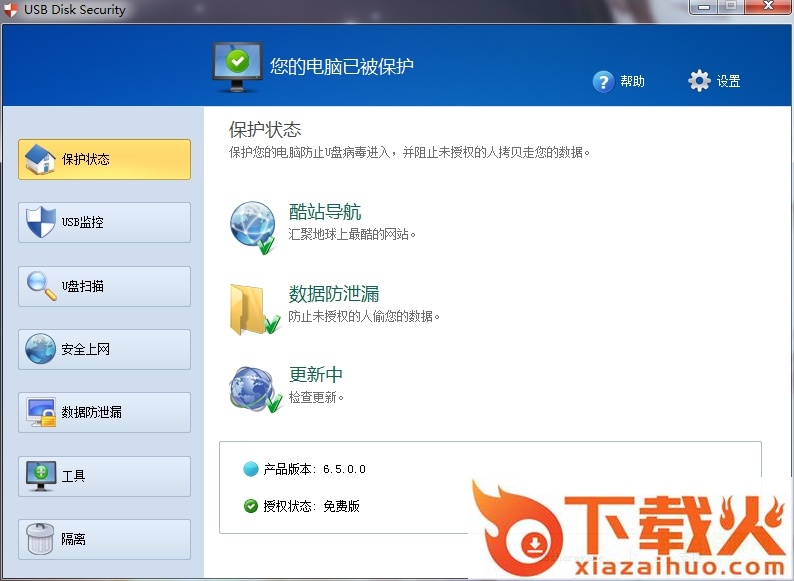This screenshot has height=581, width=794.
Task: Click the folder icon for 数据防泄漏
Action: [x=254, y=309]
